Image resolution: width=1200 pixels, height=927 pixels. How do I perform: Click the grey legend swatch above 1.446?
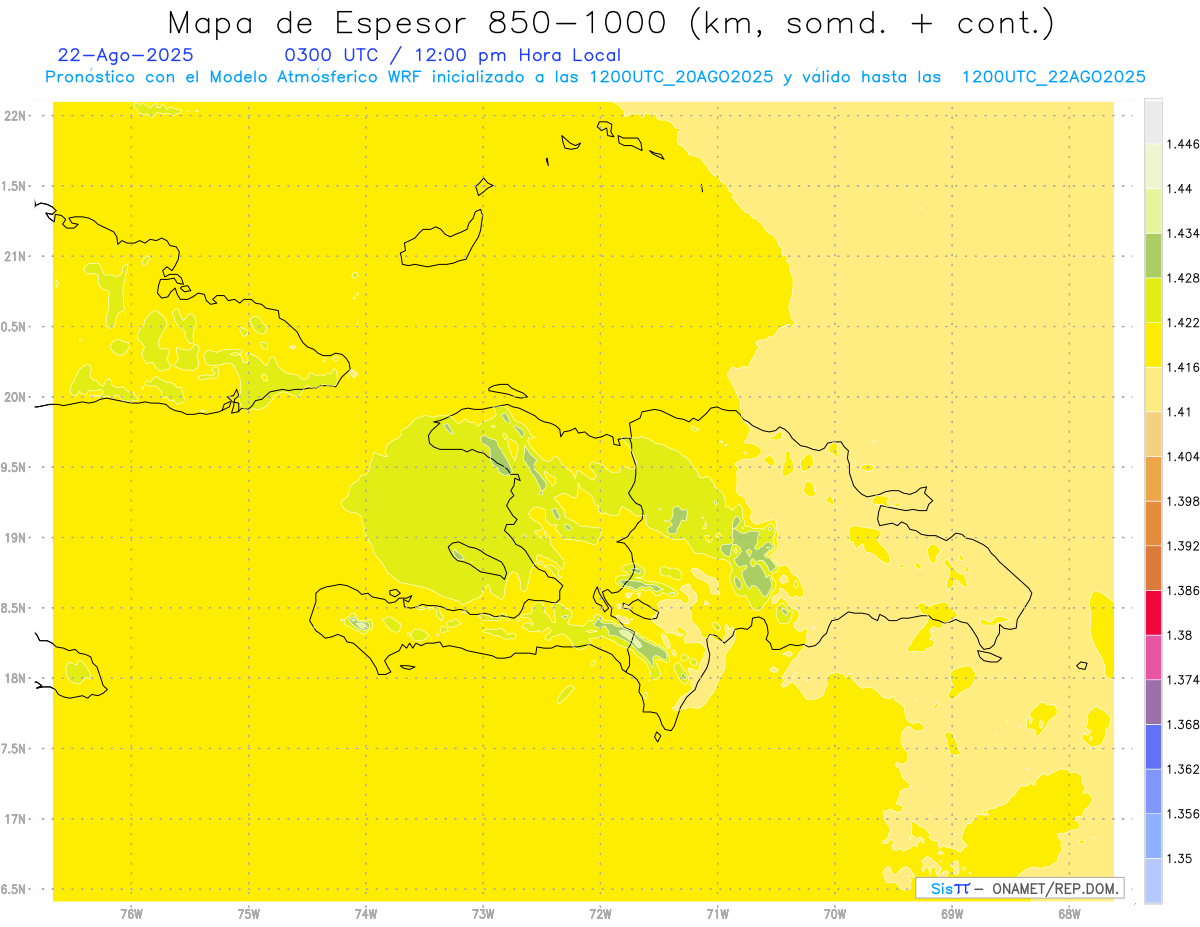[x=1153, y=121]
